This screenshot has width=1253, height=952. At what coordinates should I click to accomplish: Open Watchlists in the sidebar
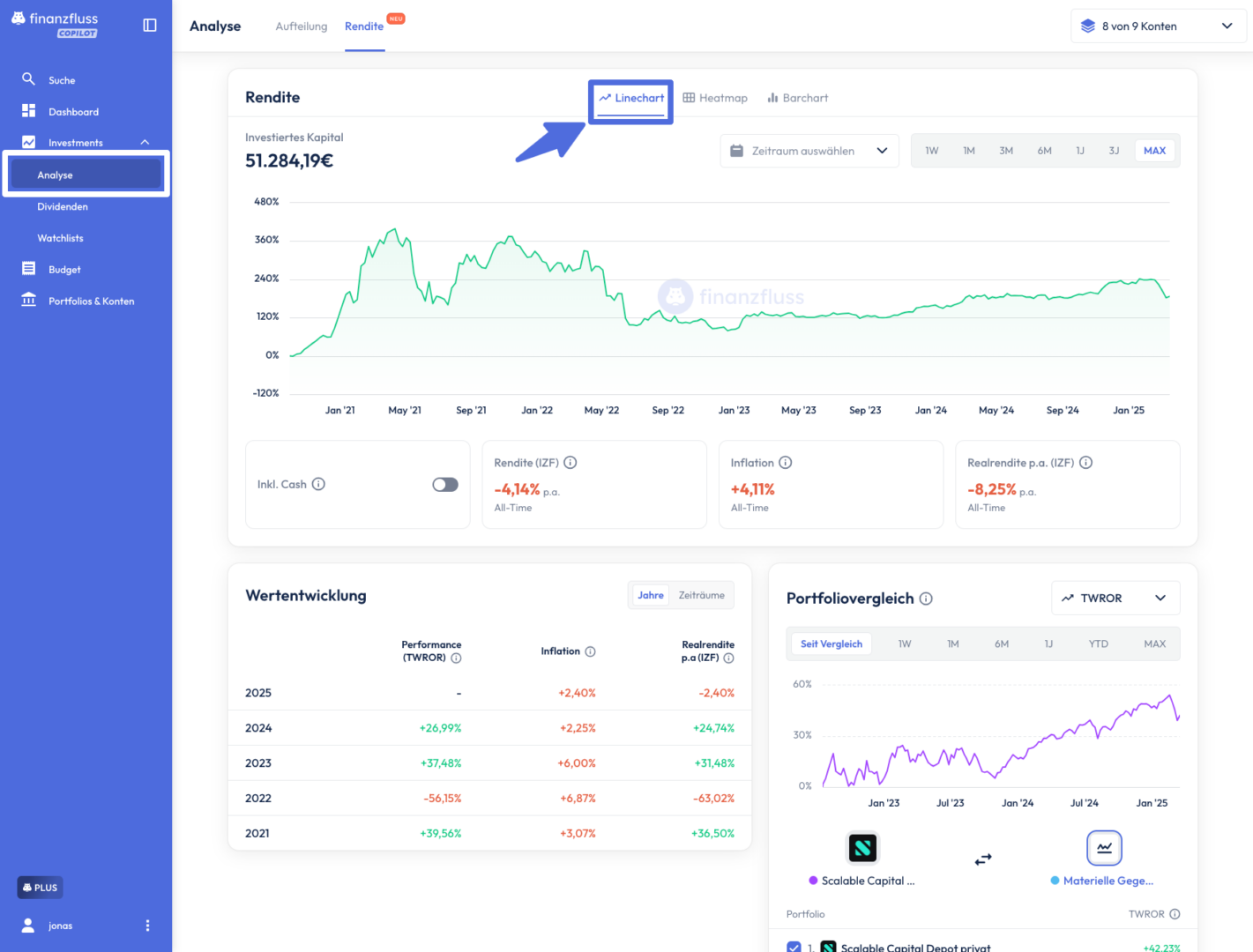pos(60,238)
